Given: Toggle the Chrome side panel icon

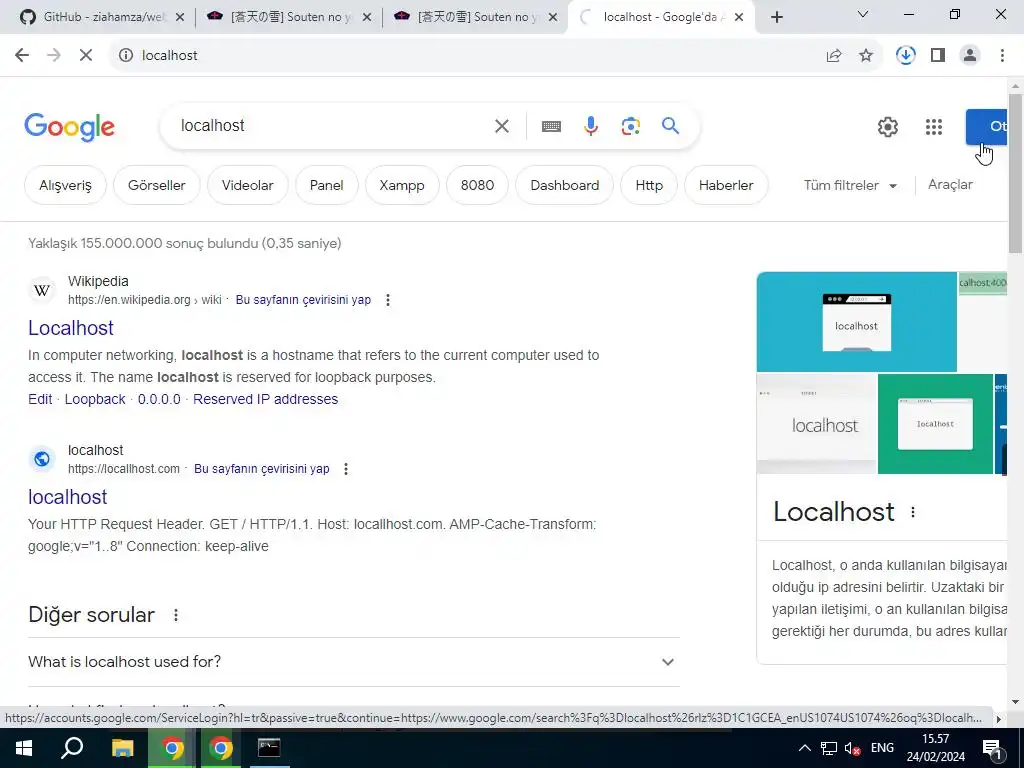Looking at the screenshot, I should click(938, 56).
